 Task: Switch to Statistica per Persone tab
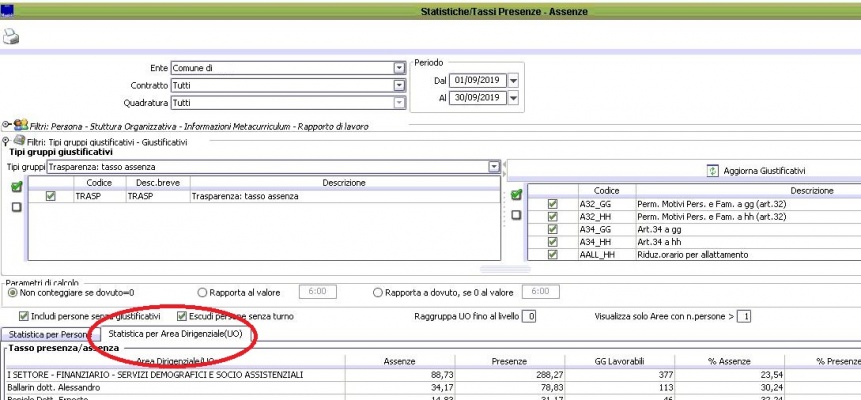point(46,333)
